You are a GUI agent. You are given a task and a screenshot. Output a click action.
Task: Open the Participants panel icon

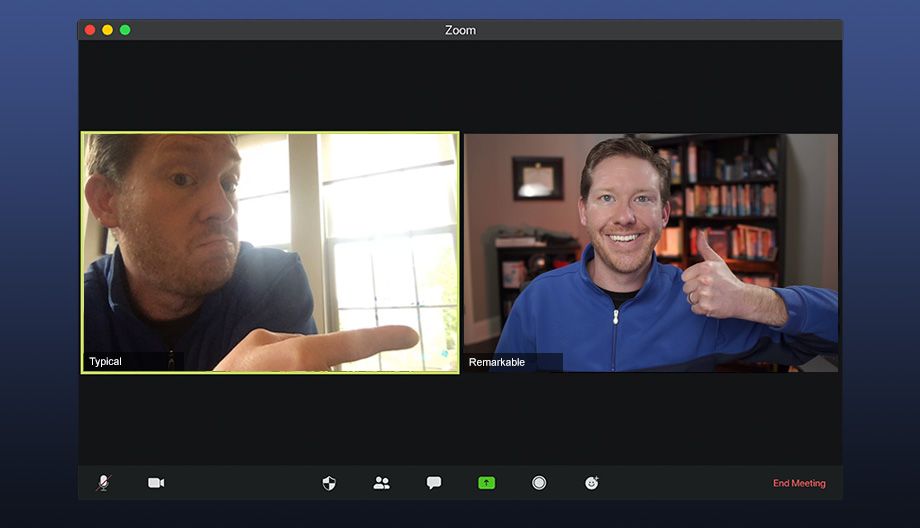point(381,483)
